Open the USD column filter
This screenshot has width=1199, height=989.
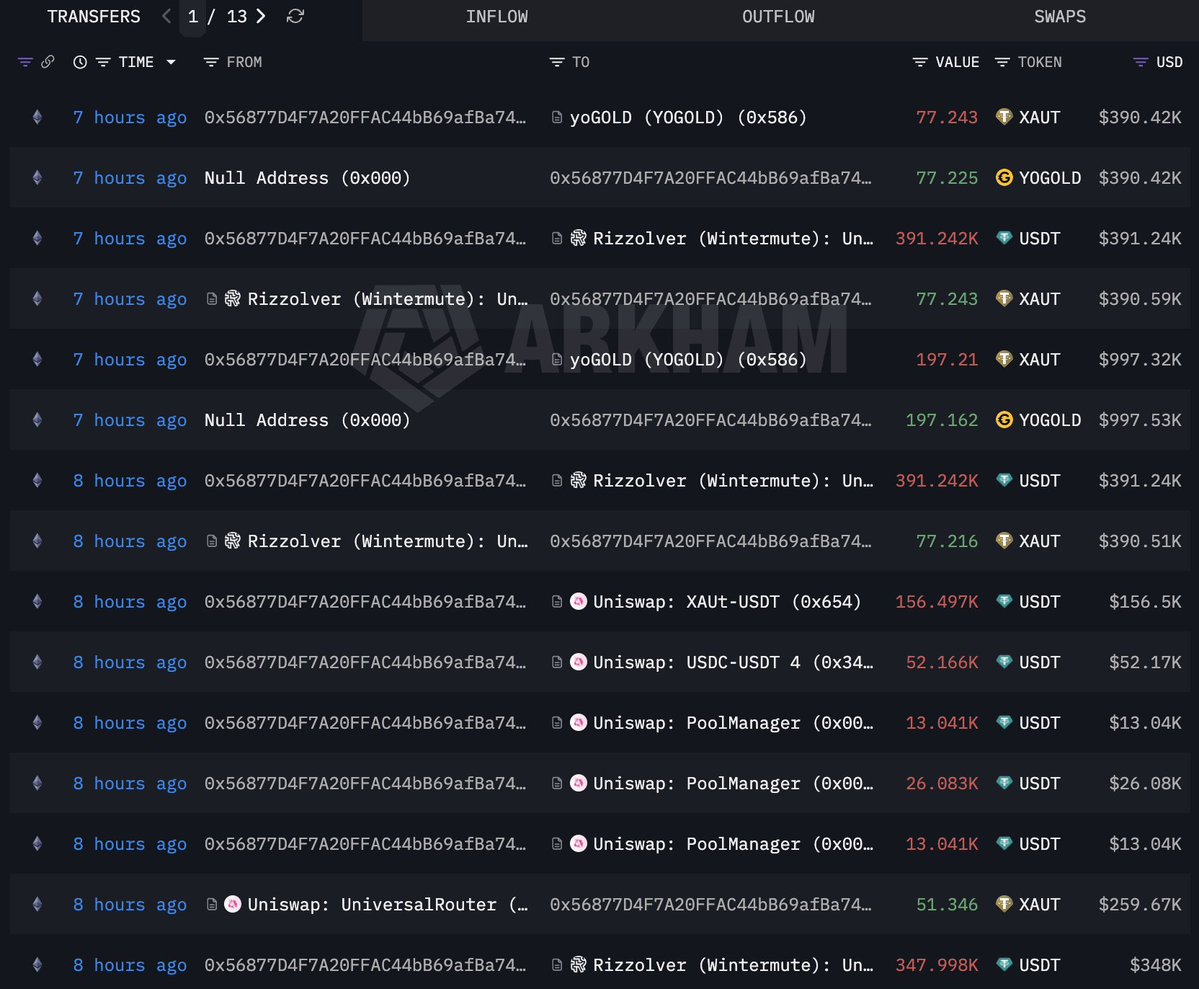click(1140, 62)
